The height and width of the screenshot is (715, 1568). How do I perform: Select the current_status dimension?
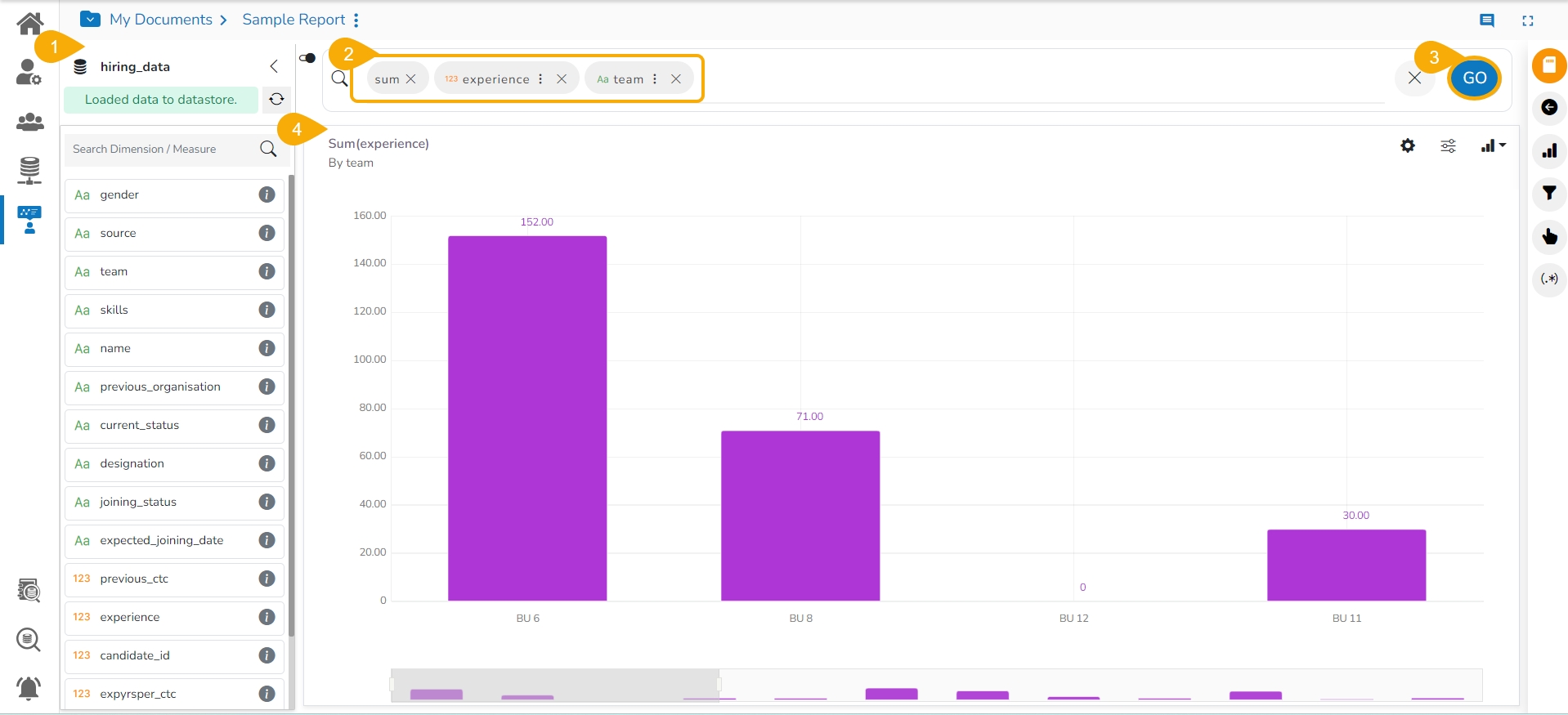(174, 425)
